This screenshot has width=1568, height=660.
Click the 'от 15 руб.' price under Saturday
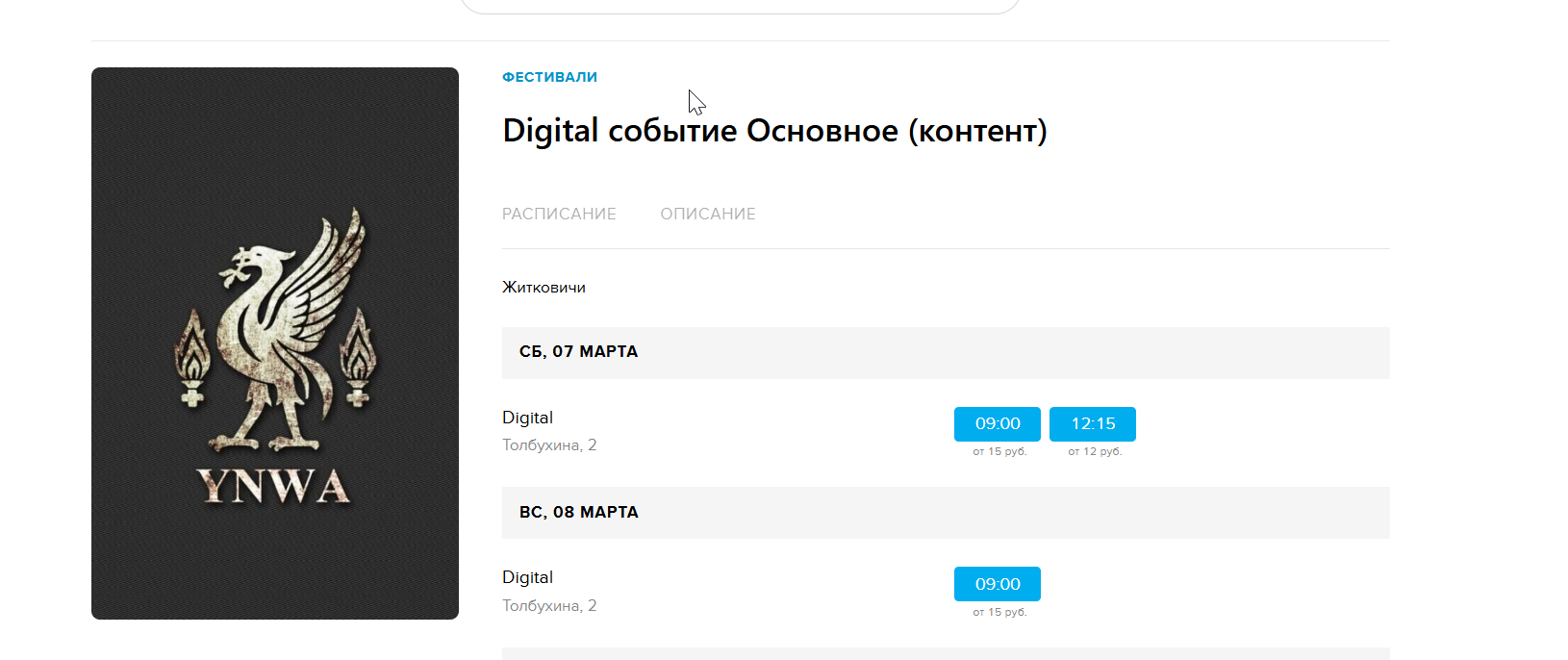(999, 451)
